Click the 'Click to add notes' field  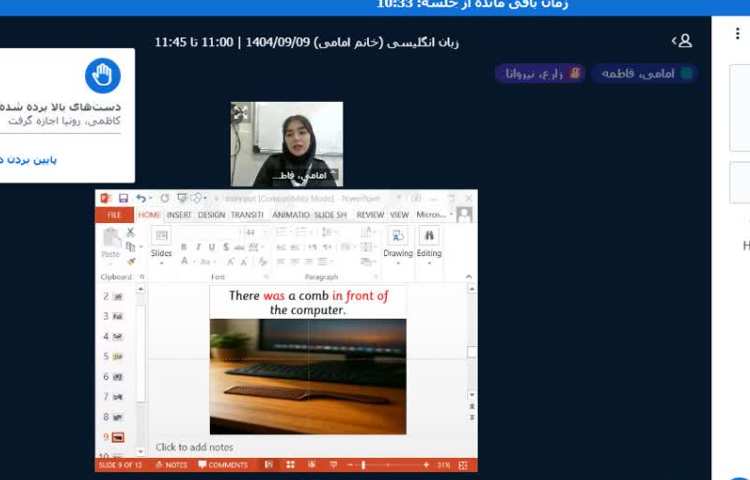(x=194, y=447)
